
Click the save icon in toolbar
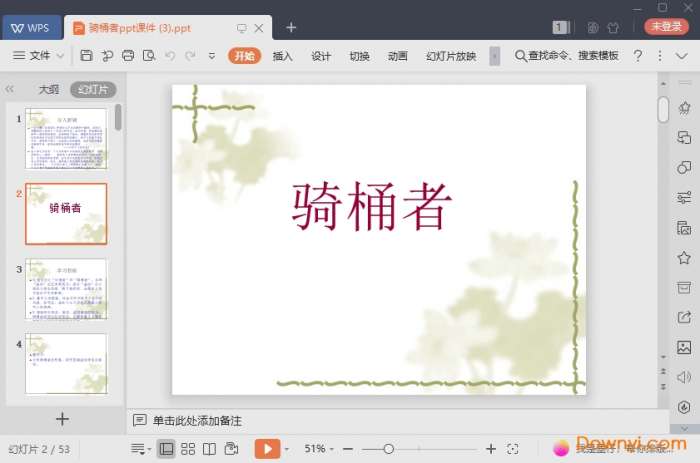(86, 56)
